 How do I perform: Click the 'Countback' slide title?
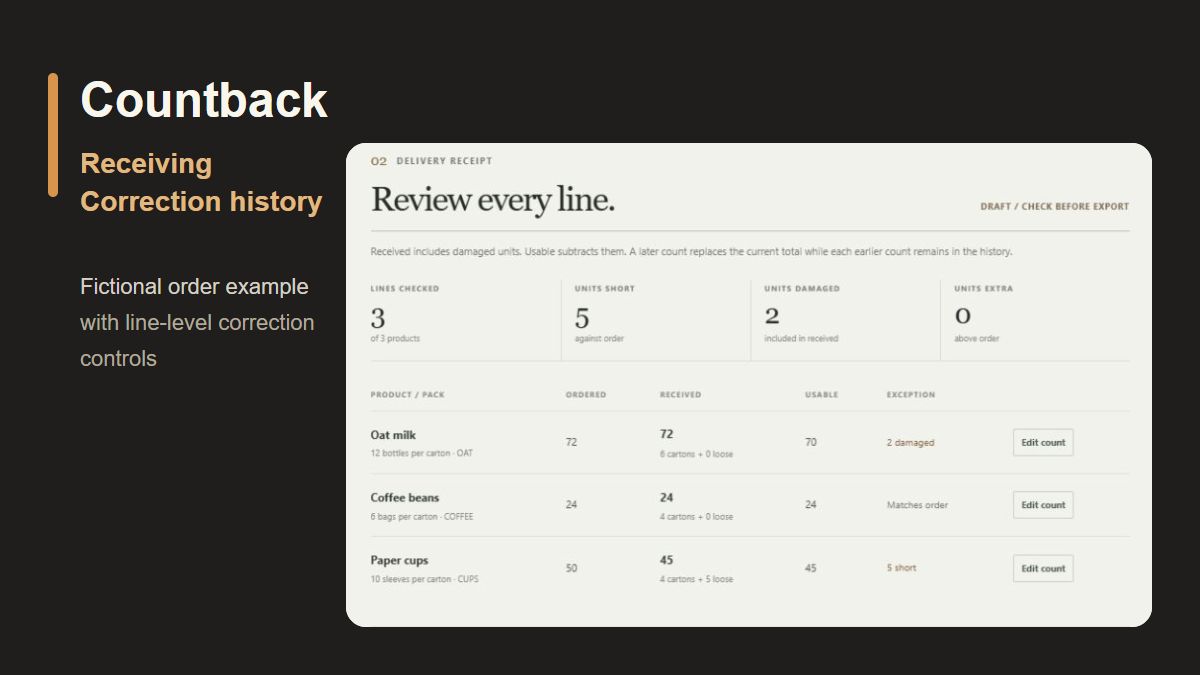click(204, 100)
